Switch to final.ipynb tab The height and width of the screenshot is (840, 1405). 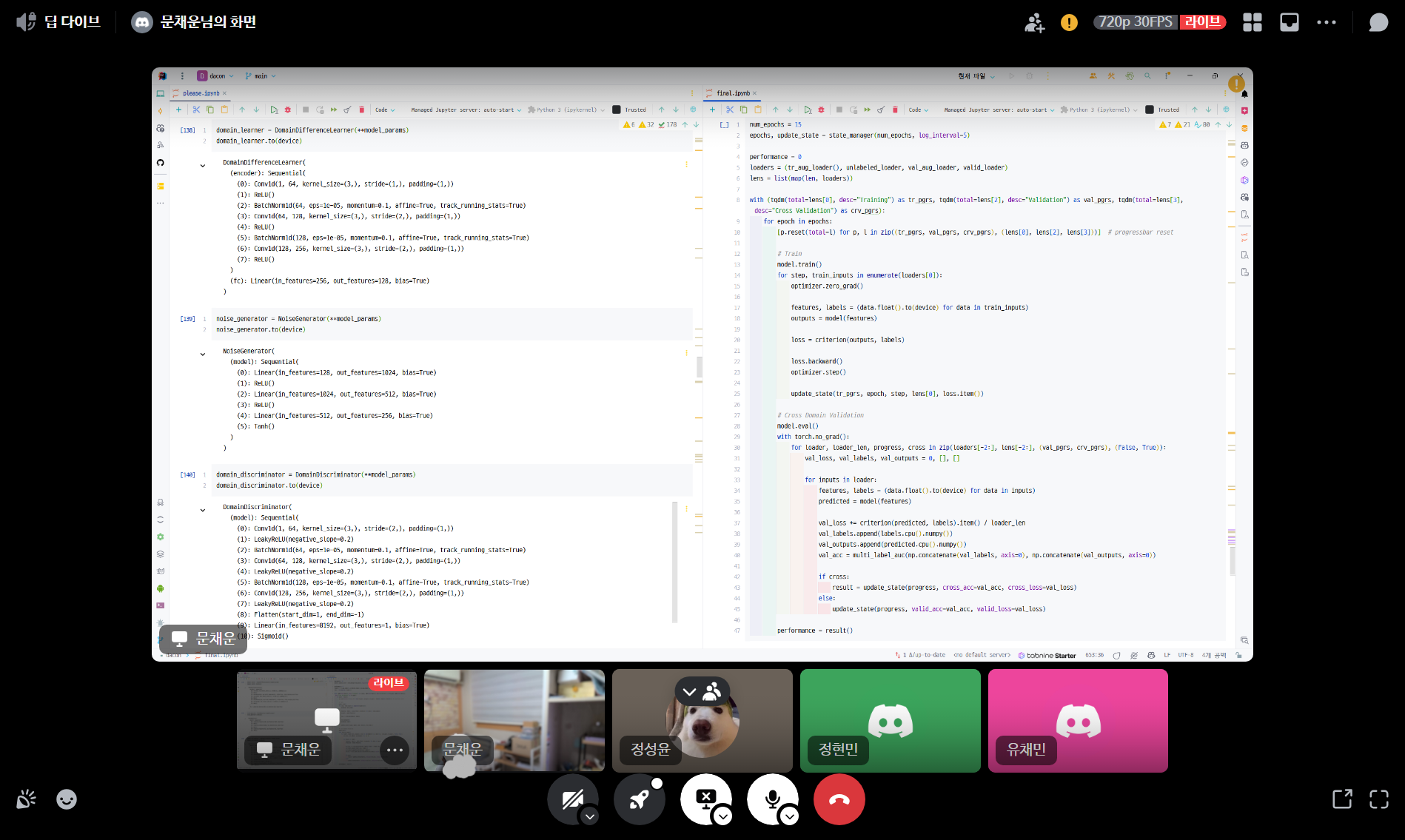click(732, 93)
